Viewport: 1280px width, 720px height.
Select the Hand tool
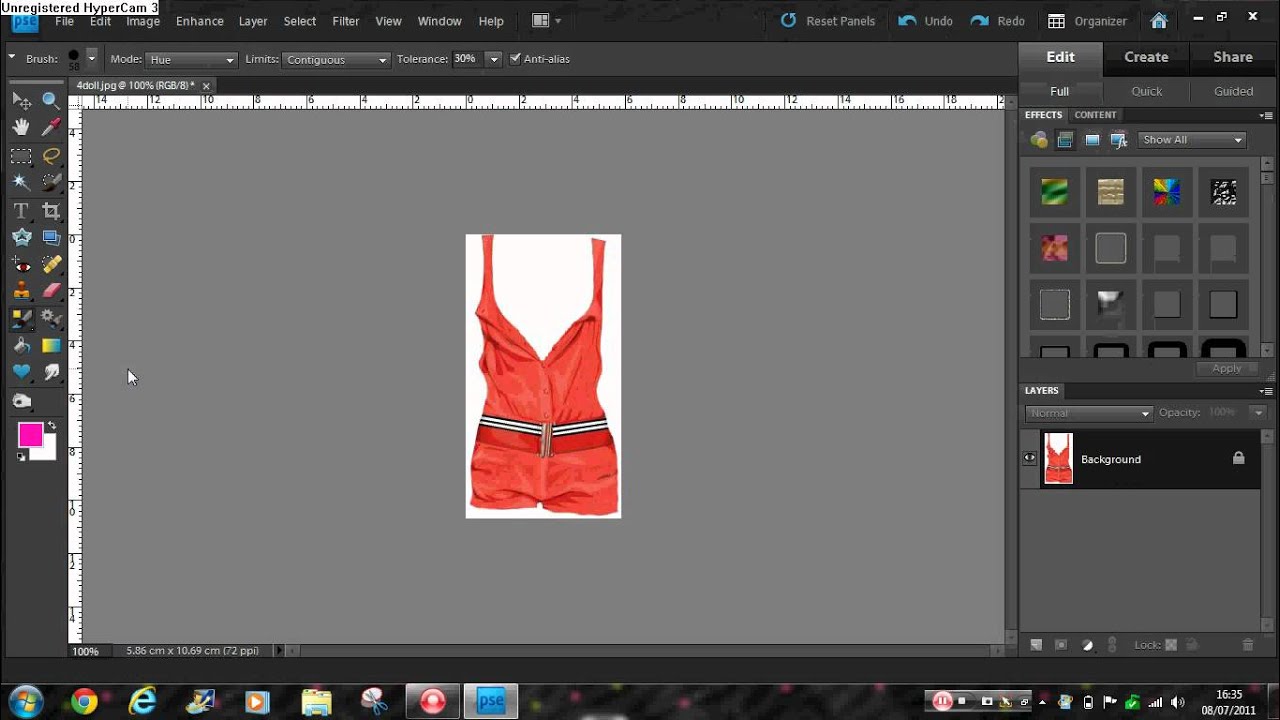point(21,127)
